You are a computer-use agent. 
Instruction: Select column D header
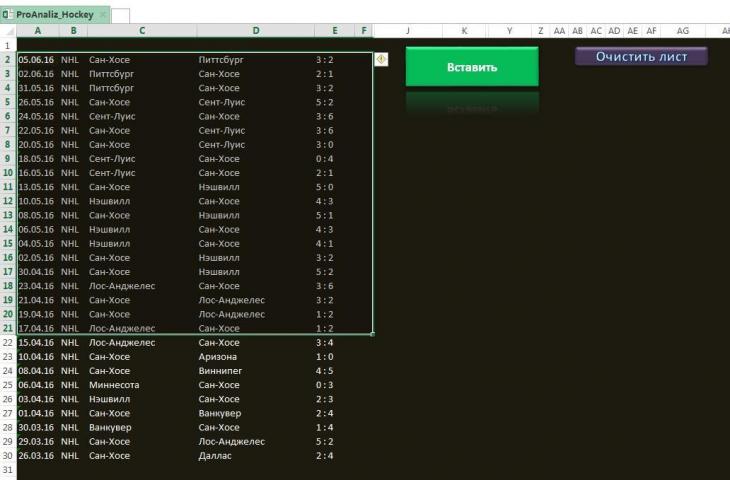click(256, 31)
